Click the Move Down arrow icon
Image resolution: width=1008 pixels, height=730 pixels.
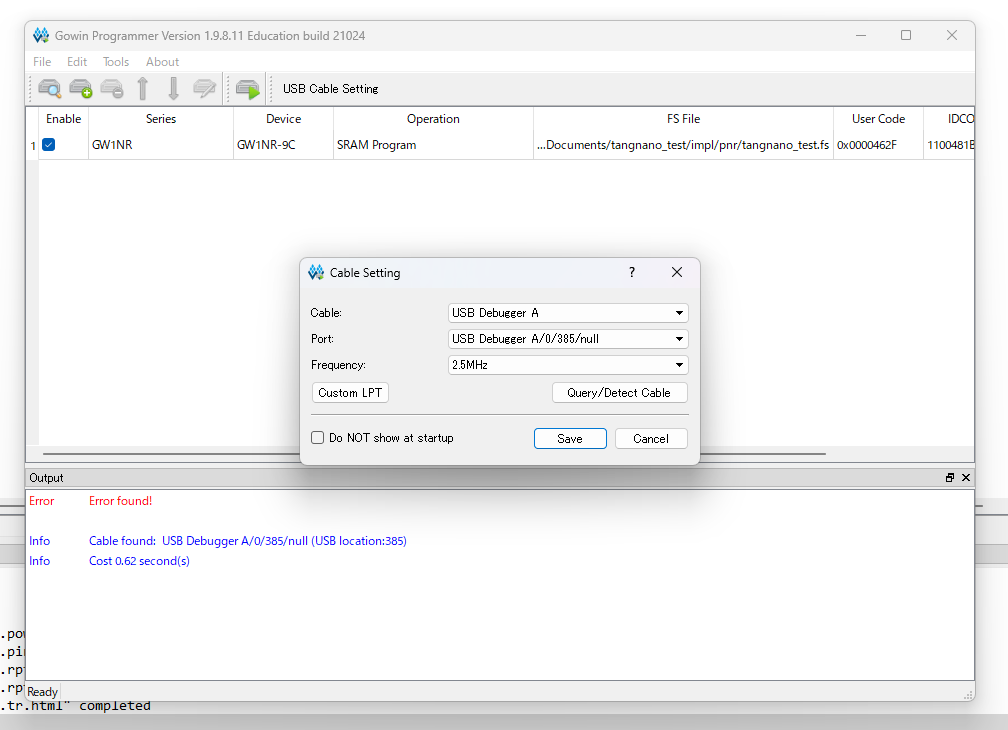174,89
